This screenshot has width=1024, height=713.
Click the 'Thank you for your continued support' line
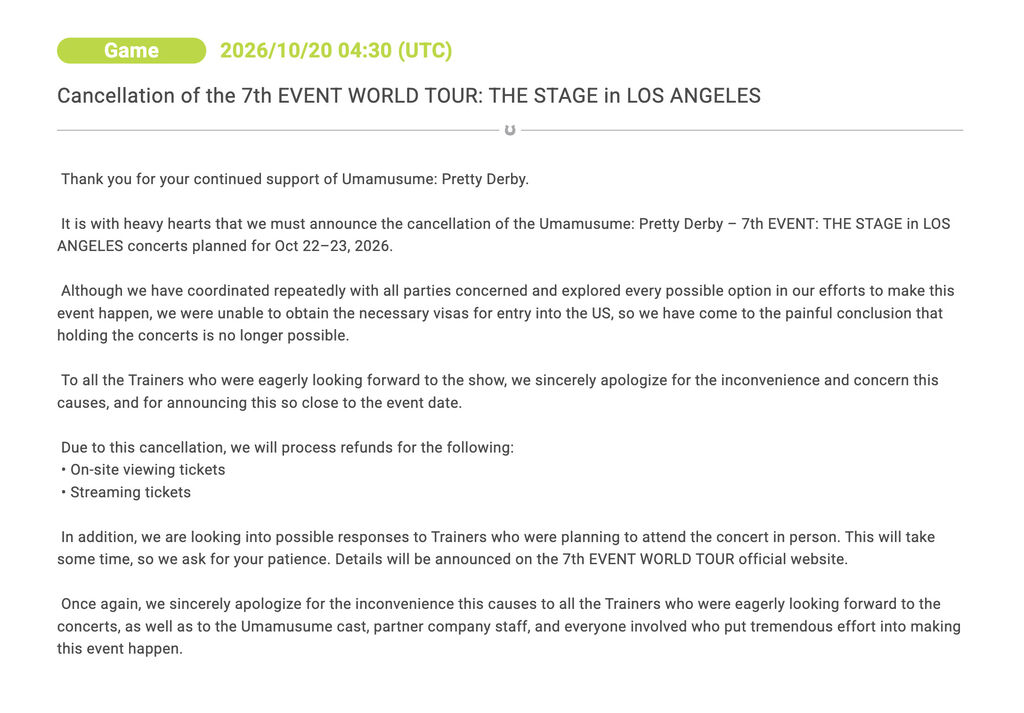[x=295, y=179]
